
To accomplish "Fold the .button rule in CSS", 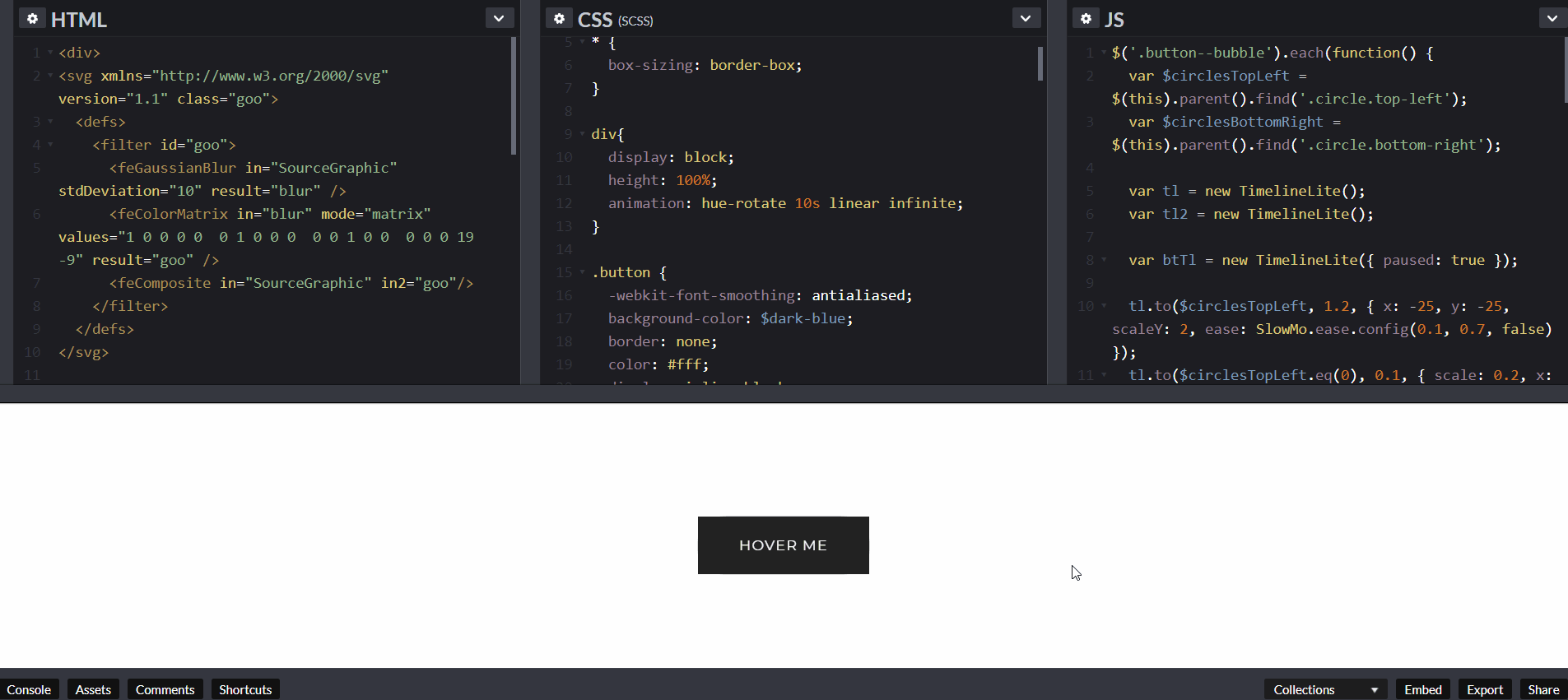I will pos(583,272).
